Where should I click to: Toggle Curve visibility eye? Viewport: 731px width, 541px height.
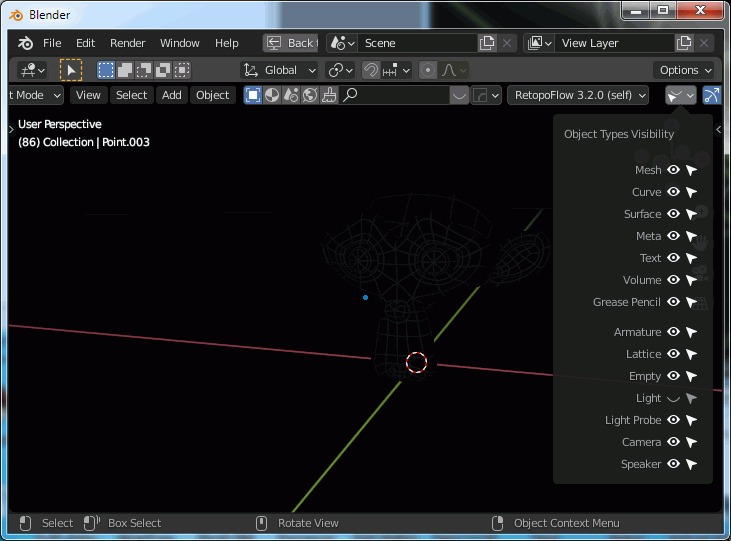pyautogui.click(x=673, y=192)
